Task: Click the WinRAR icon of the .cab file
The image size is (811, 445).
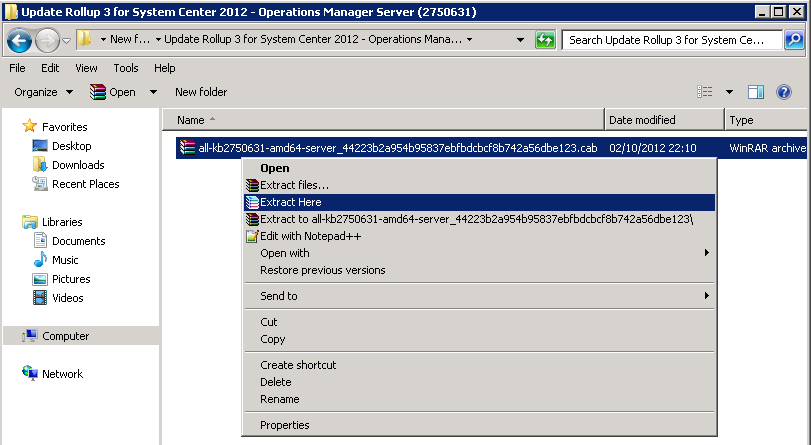Action: (187, 148)
